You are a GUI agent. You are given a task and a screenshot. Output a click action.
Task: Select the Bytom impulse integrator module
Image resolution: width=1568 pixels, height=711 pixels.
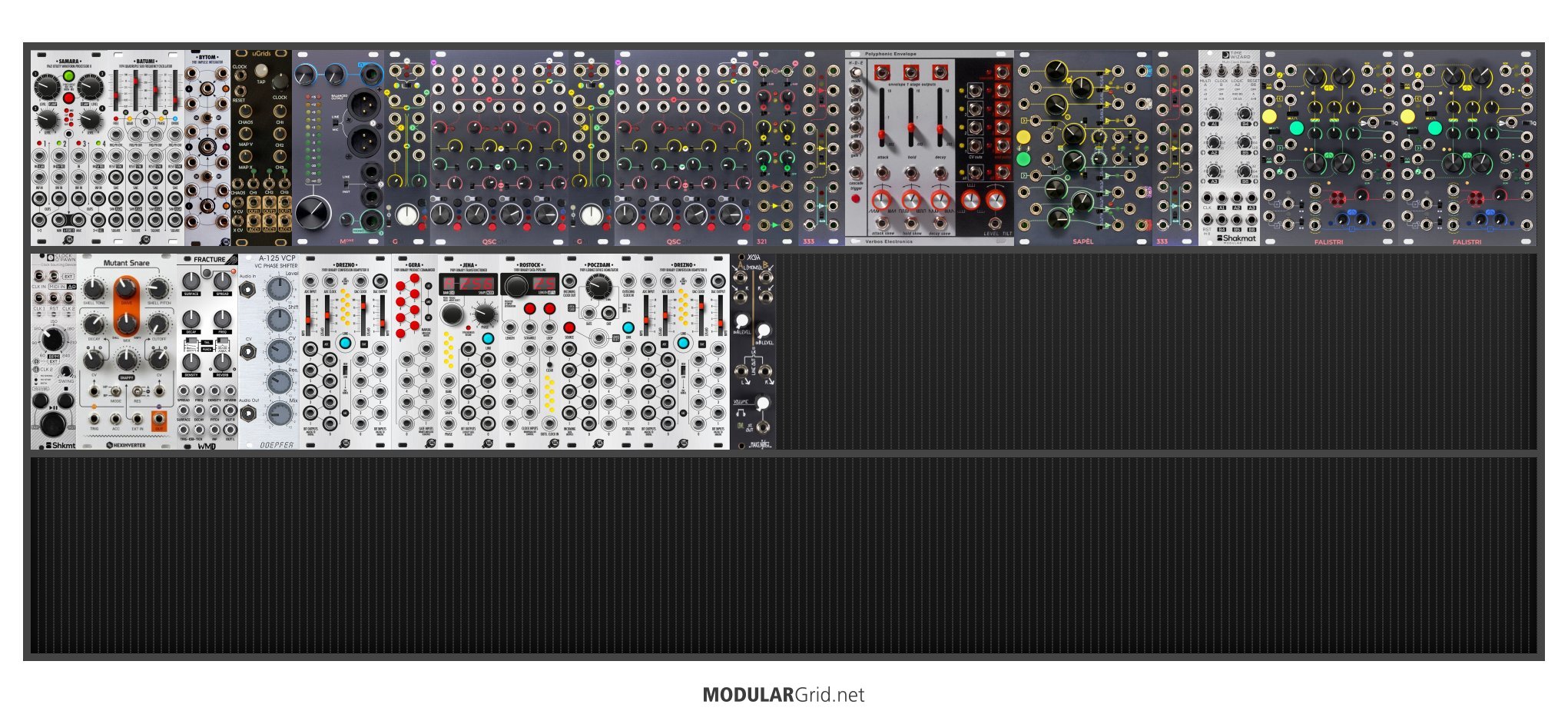207,148
